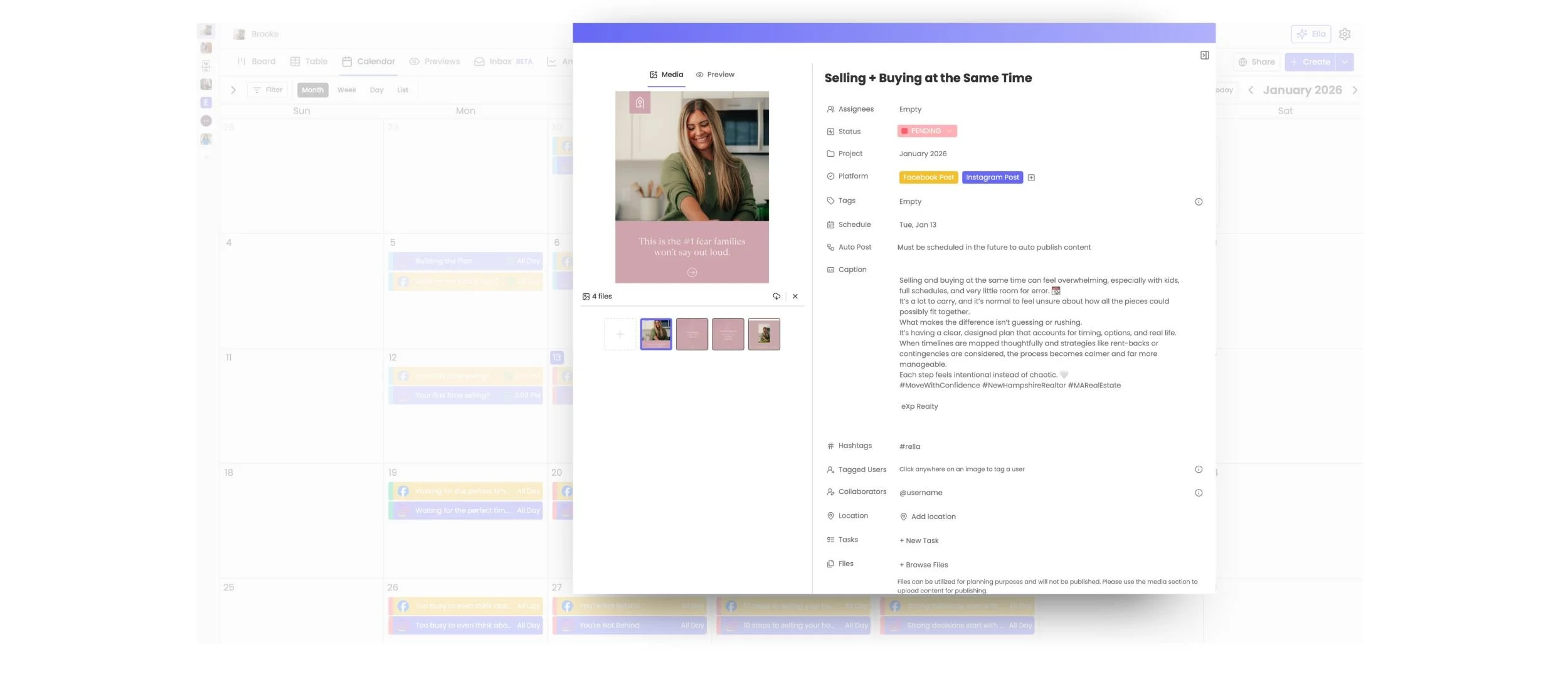Go to next month chevron
The image size is (1568, 677).
click(1355, 90)
